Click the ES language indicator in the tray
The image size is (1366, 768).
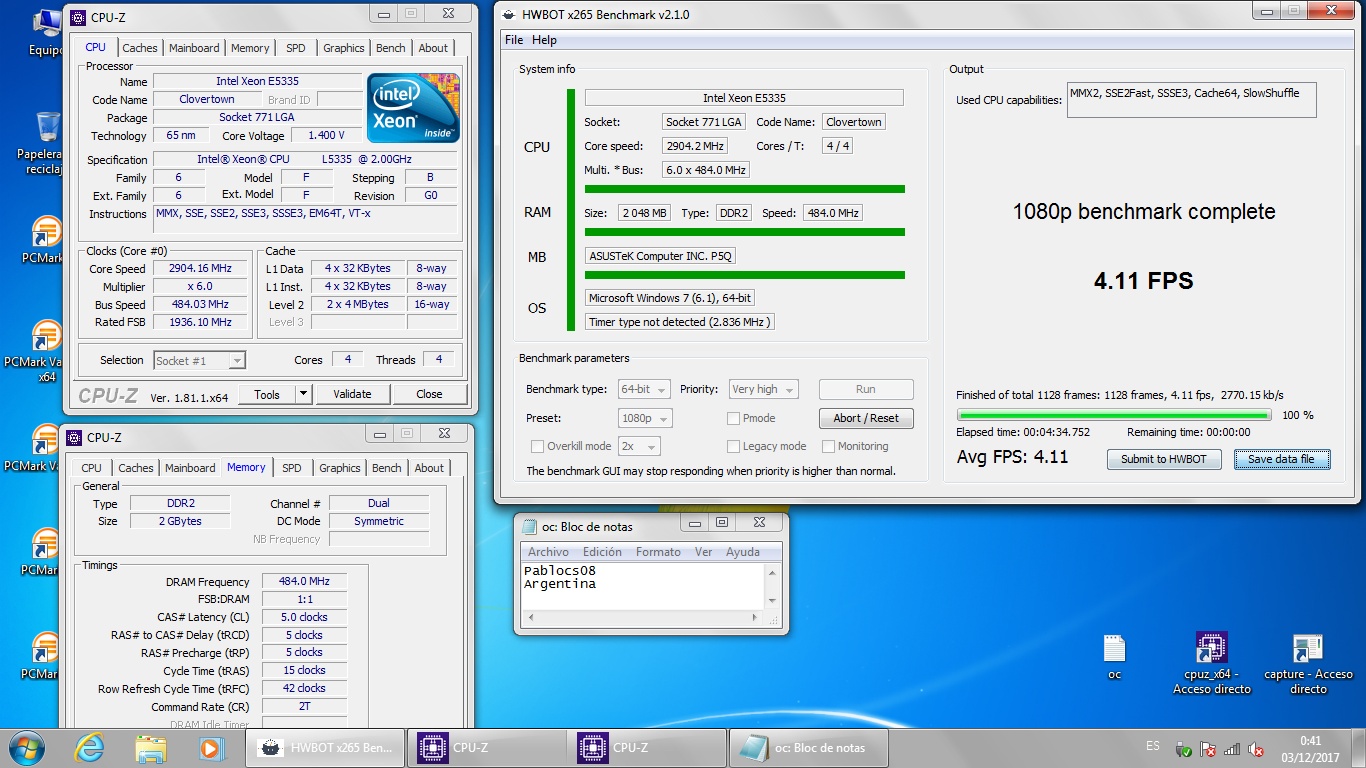[x=1153, y=747]
